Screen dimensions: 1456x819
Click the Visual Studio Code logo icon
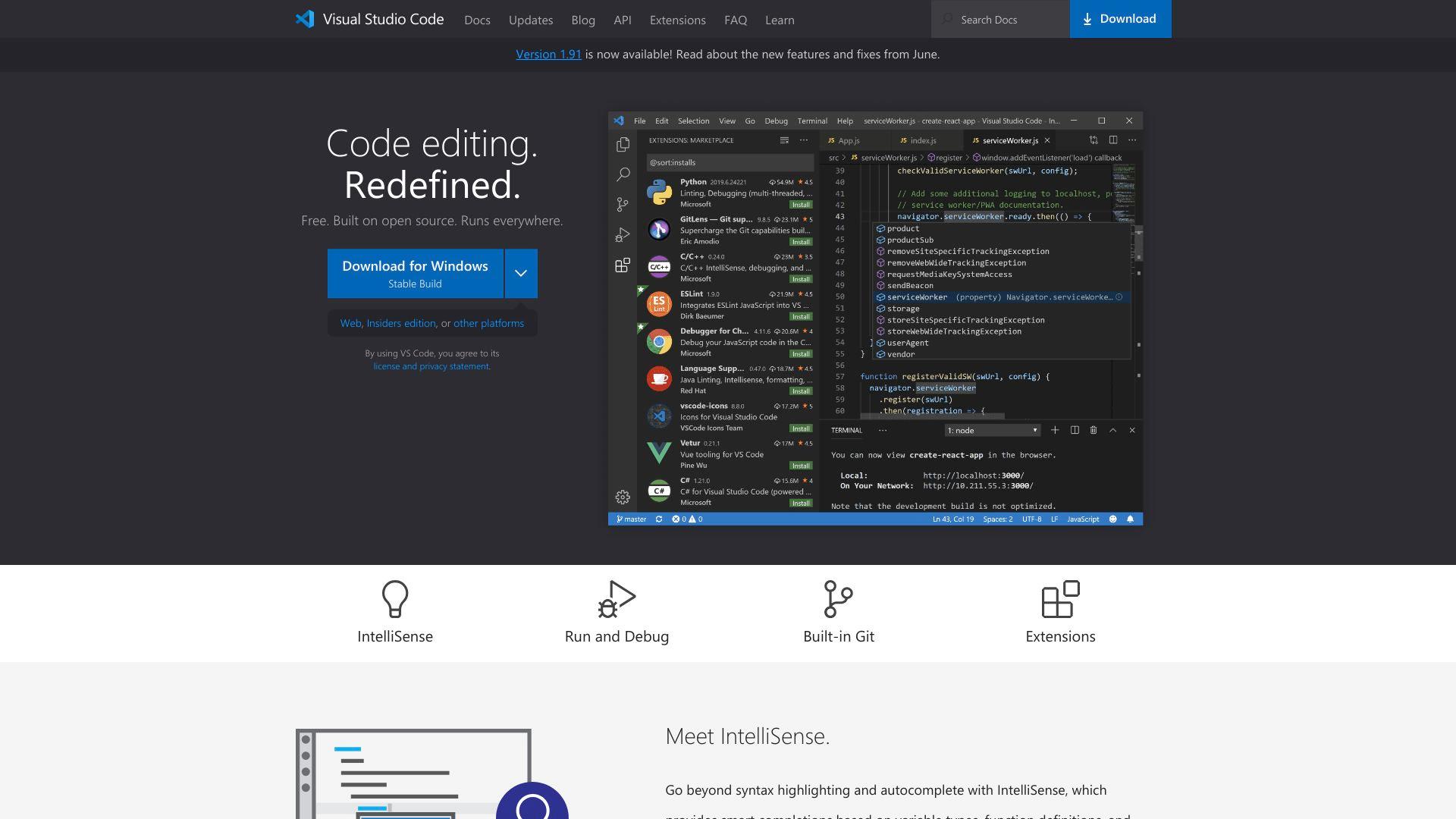tap(305, 19)
